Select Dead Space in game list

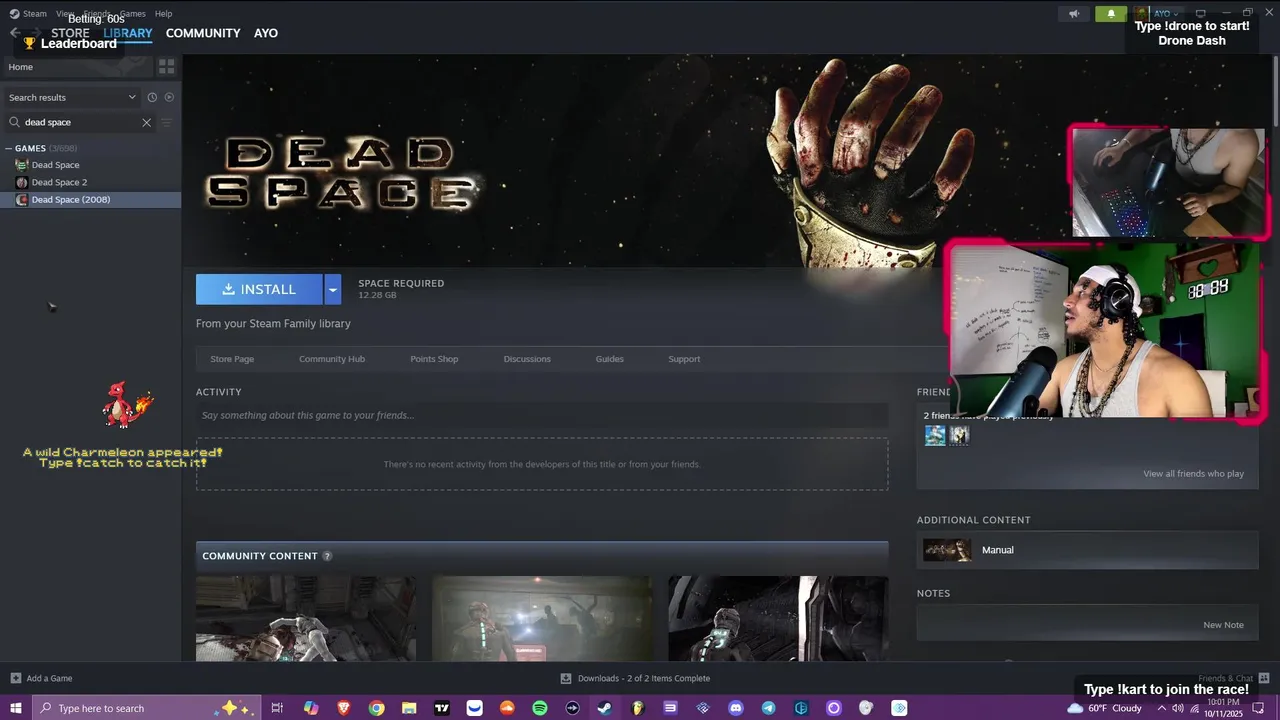tap(55, 165)
